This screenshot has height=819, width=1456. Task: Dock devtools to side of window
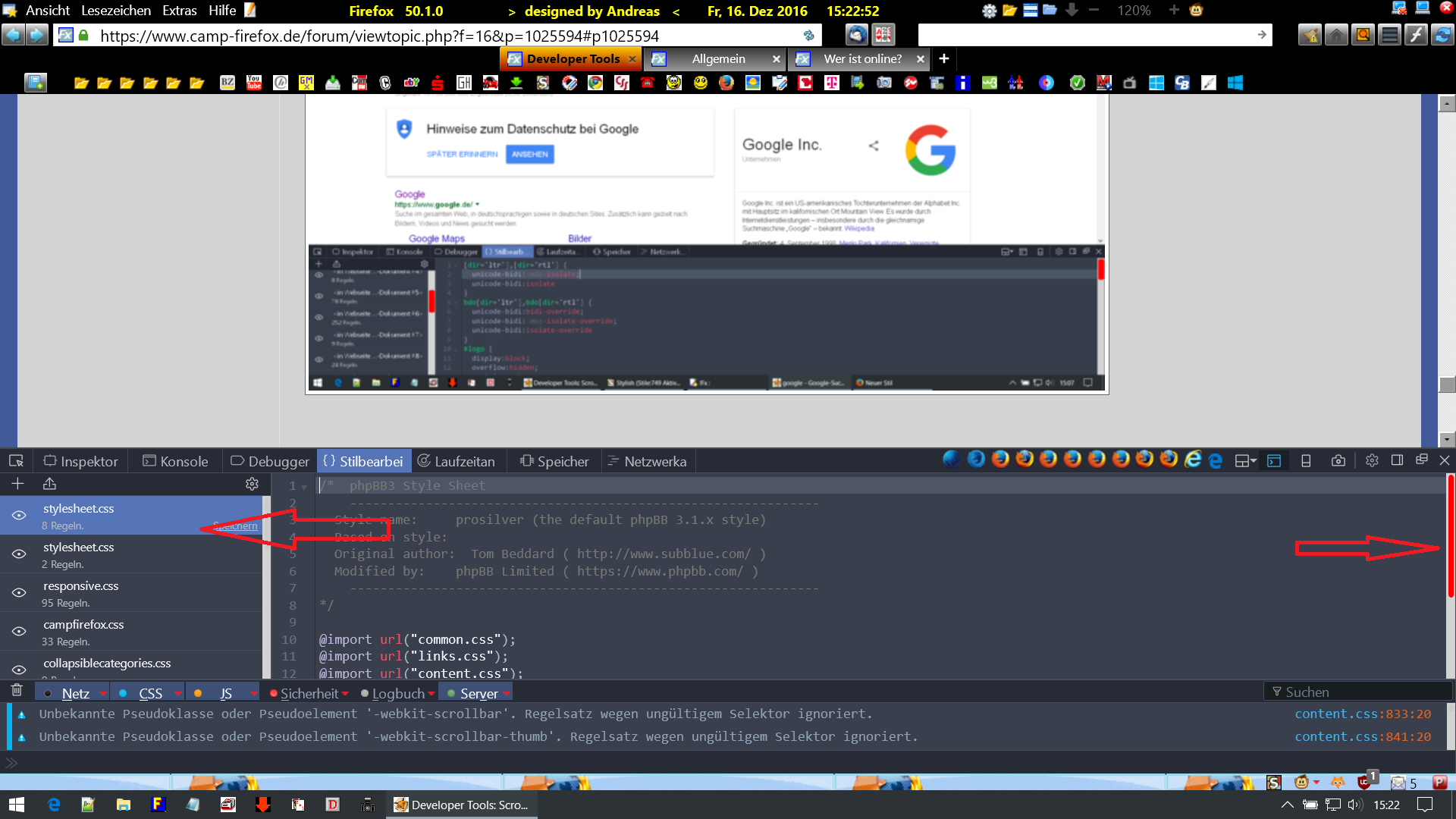pos(1397,461)
